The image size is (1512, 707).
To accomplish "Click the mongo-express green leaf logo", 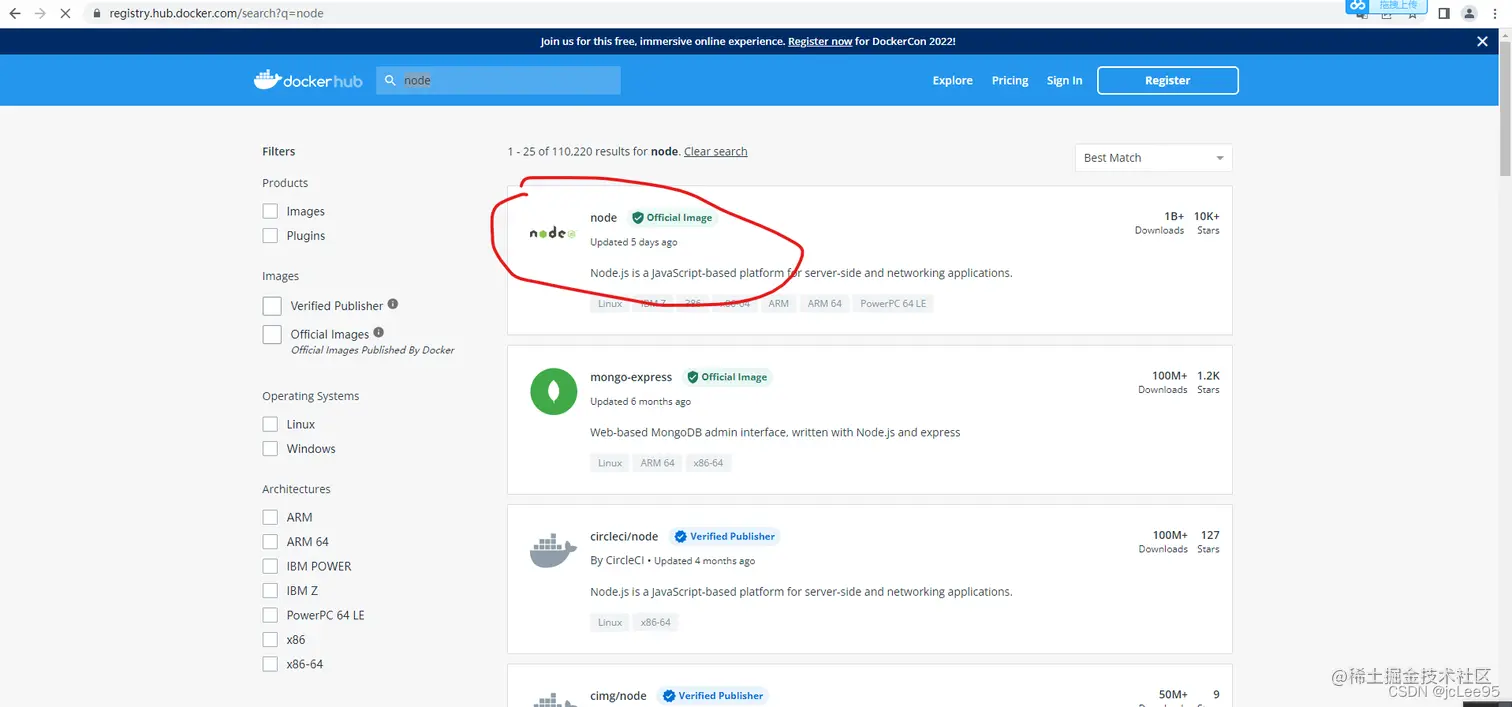I will pos(553,392).
